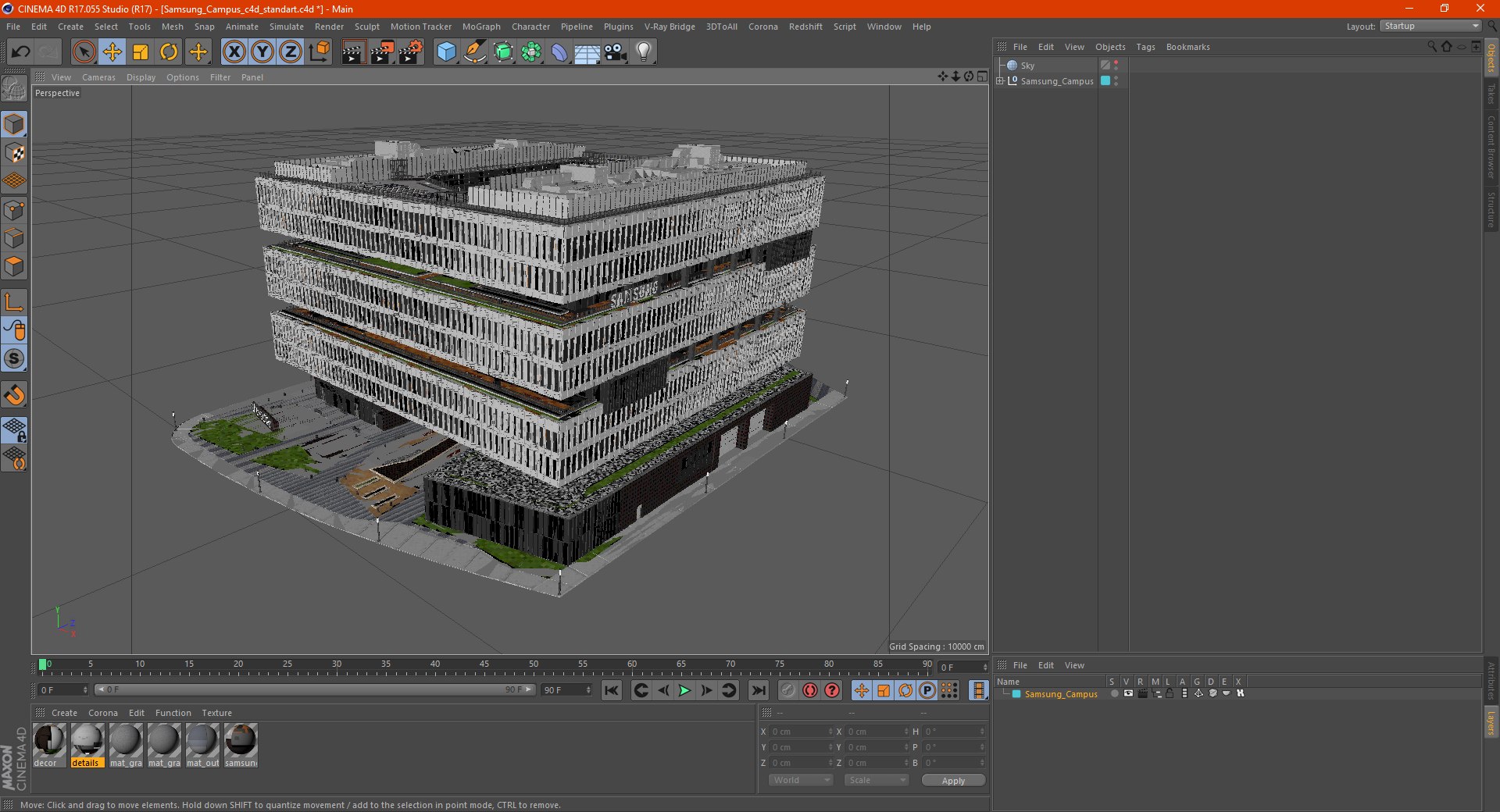
Task: Go to end of animation
Action: 758,690
